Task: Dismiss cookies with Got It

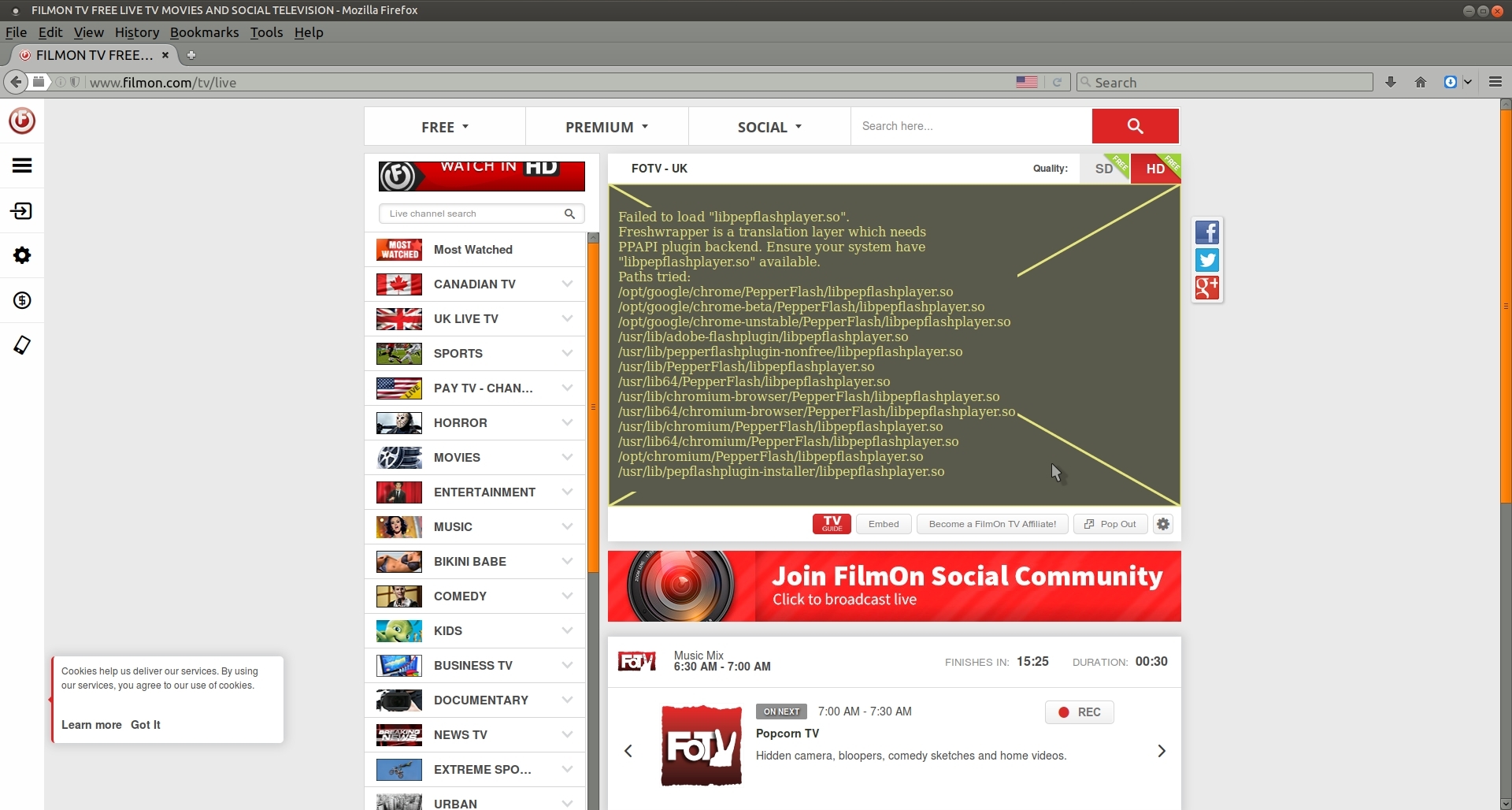Action: coord(145,725)
